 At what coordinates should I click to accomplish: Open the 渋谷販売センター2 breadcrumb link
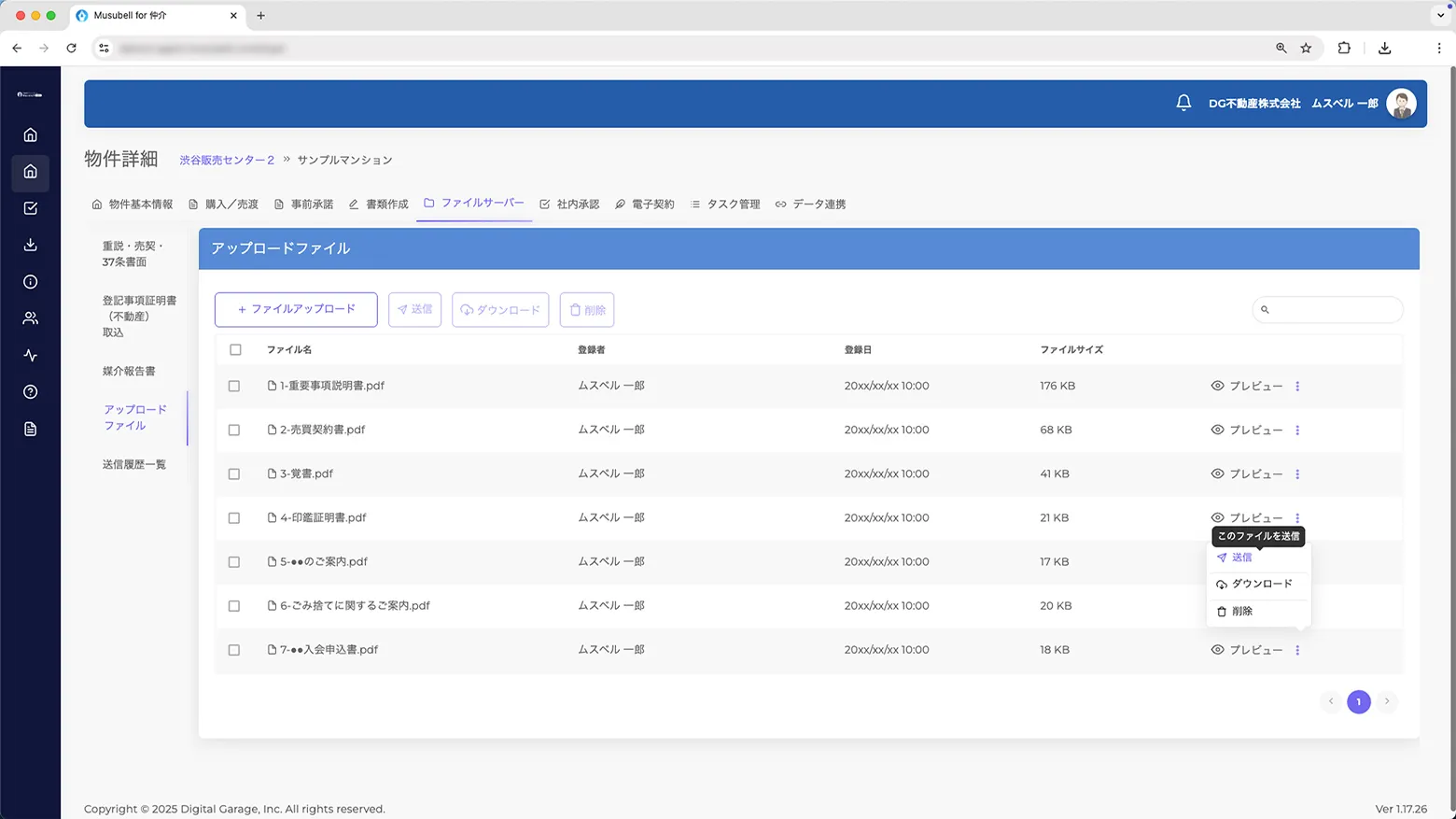[227, 161]
